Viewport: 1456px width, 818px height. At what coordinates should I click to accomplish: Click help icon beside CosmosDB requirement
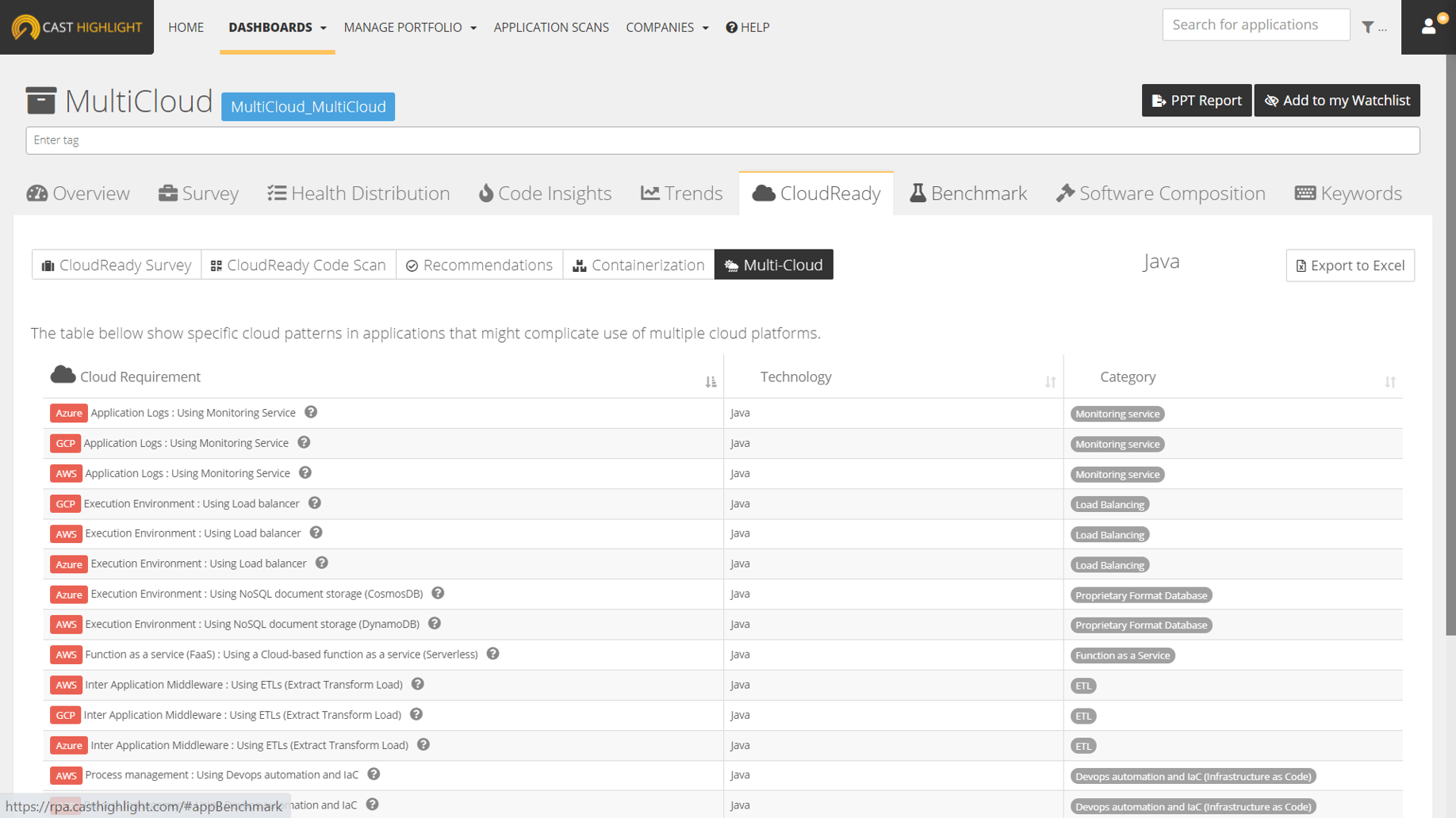tap(438, 594)
